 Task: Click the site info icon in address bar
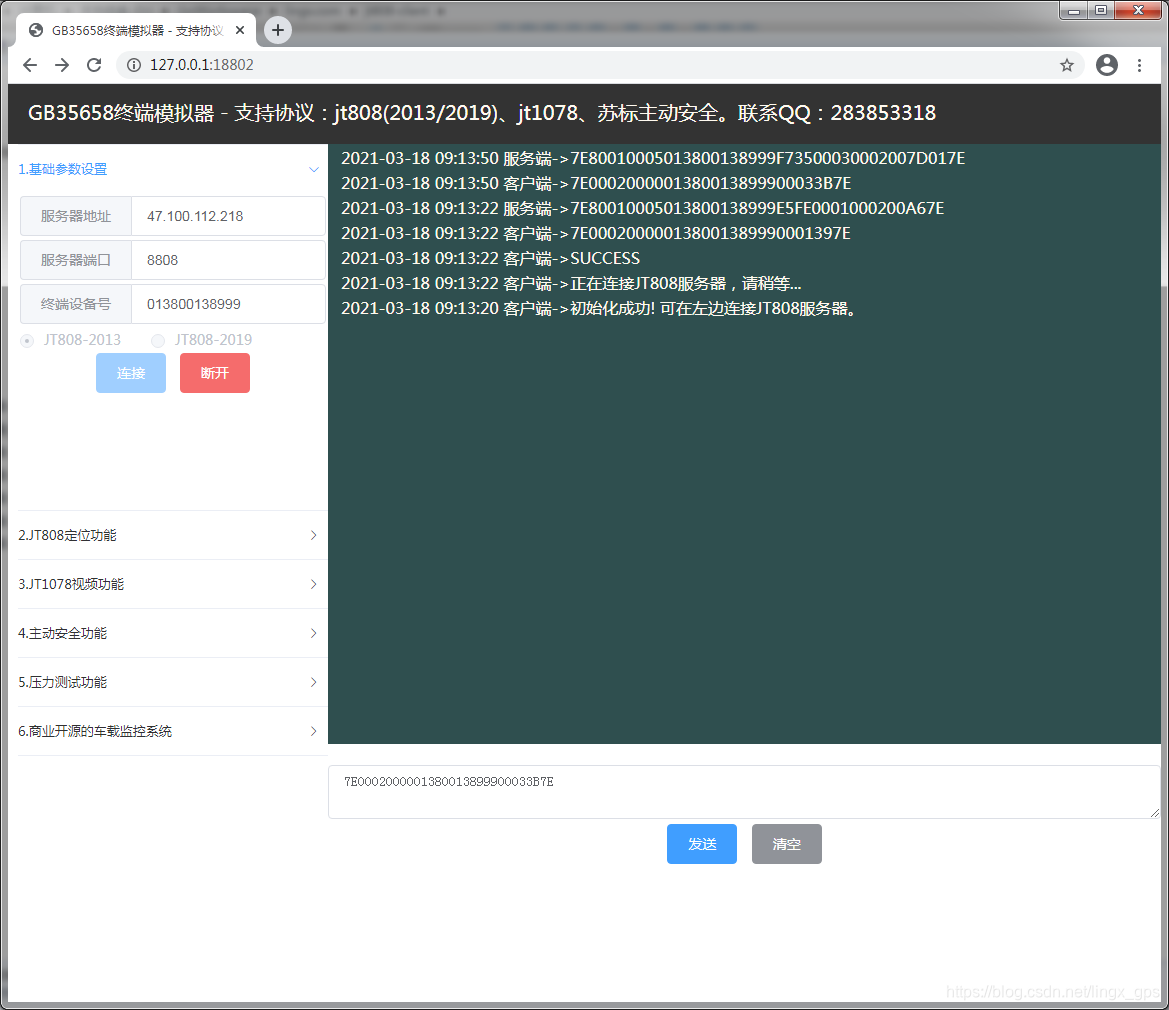[133, 65]
